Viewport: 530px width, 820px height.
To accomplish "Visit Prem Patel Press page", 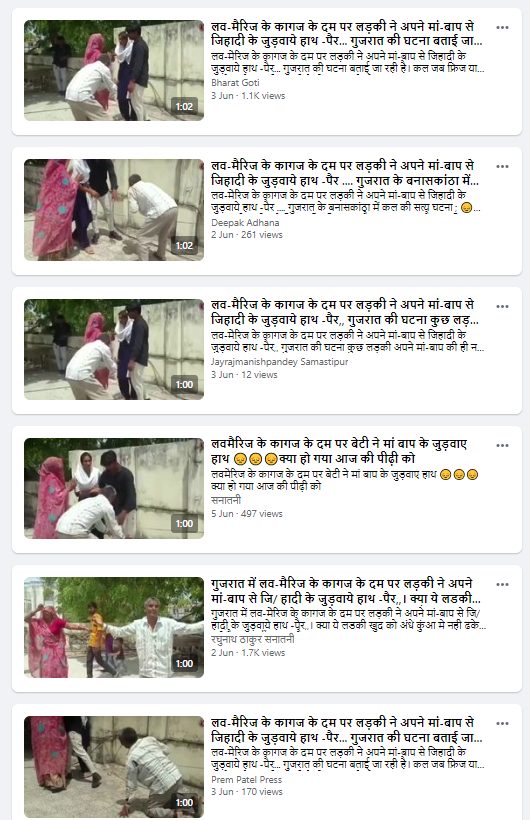I will pos(246,779).
